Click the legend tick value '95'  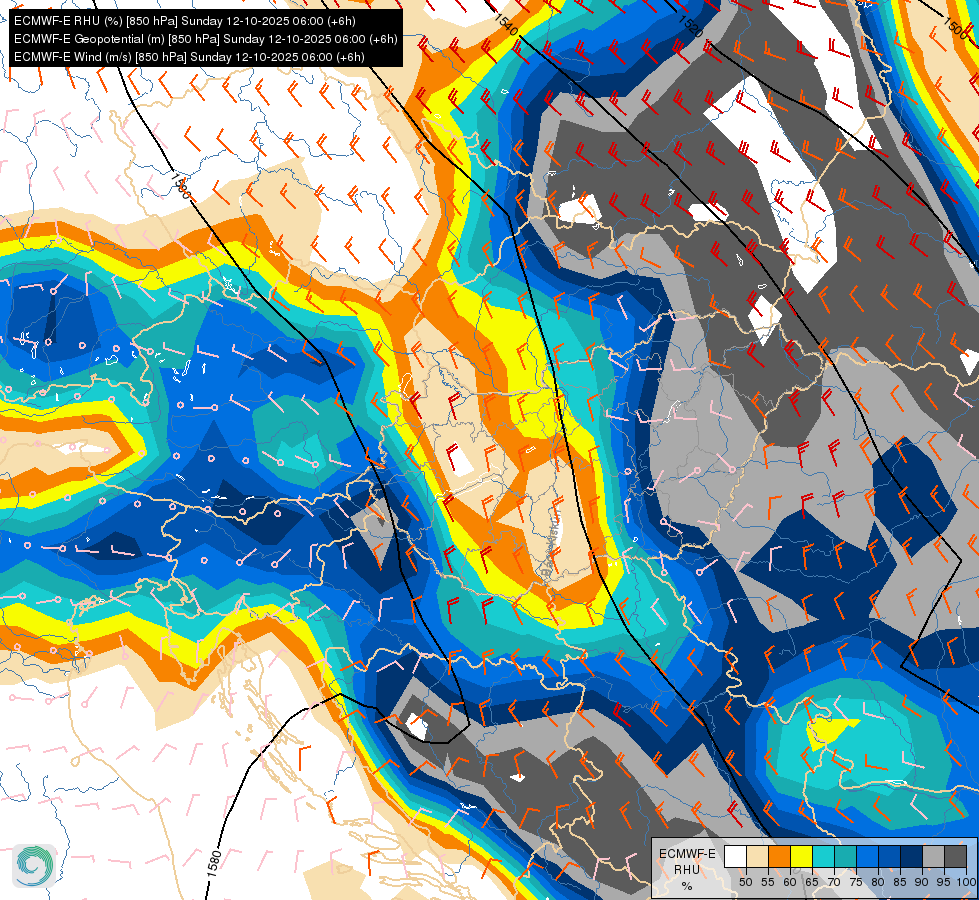pyautogui.click(x=944, y=882)
